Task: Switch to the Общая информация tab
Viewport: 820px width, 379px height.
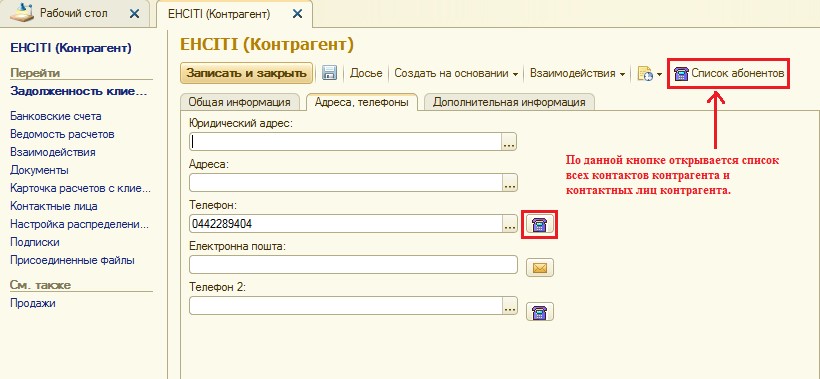Action: [x=240, y=102]
